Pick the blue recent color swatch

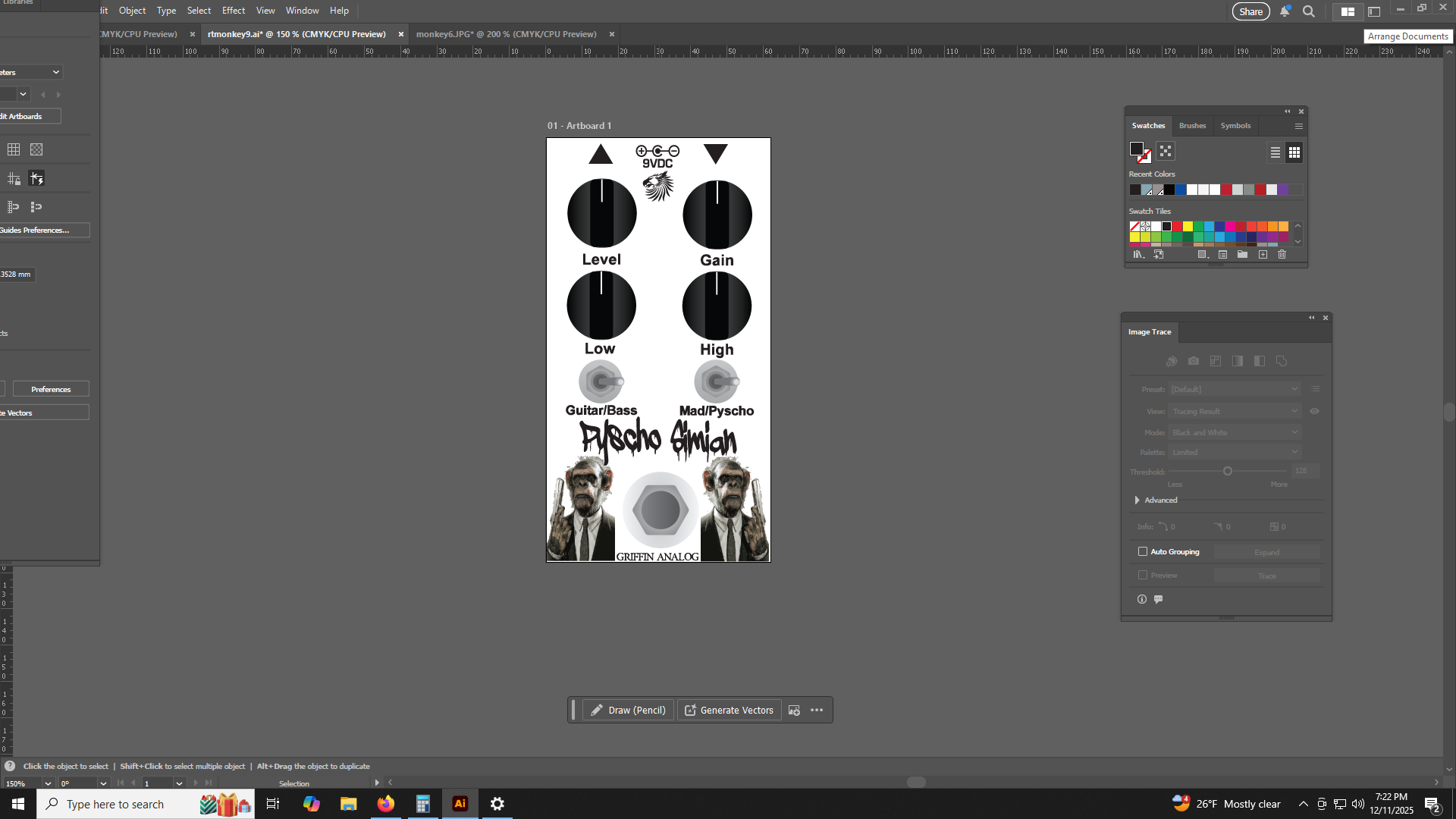pos(1181,190)
